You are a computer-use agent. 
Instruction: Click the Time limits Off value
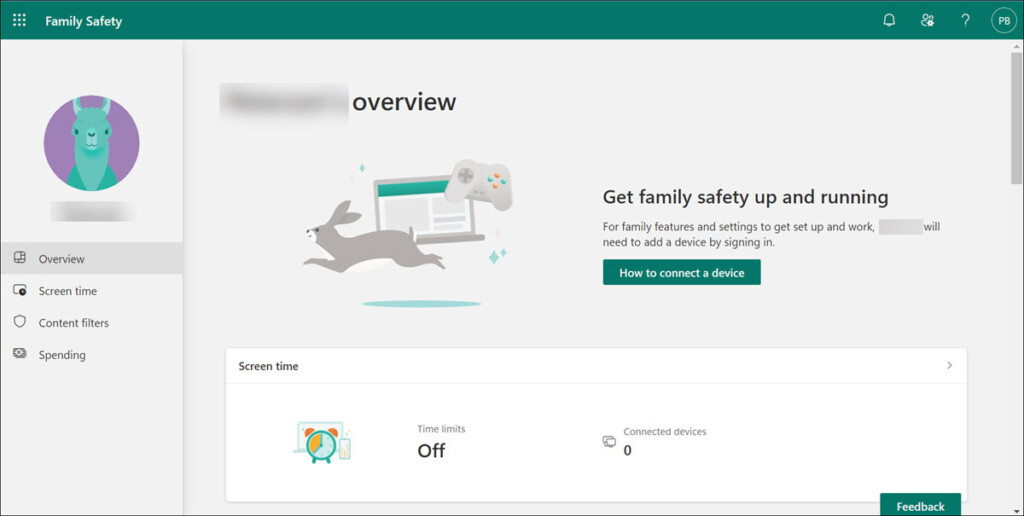coord(431,451)
